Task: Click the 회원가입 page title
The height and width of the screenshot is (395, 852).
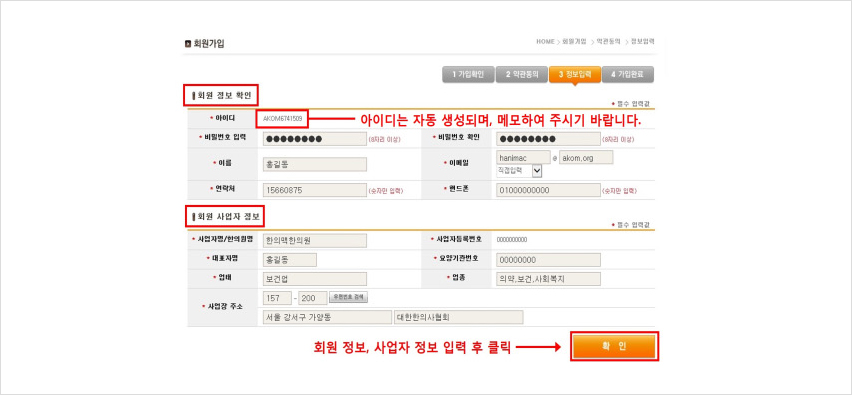Action: 209,44
